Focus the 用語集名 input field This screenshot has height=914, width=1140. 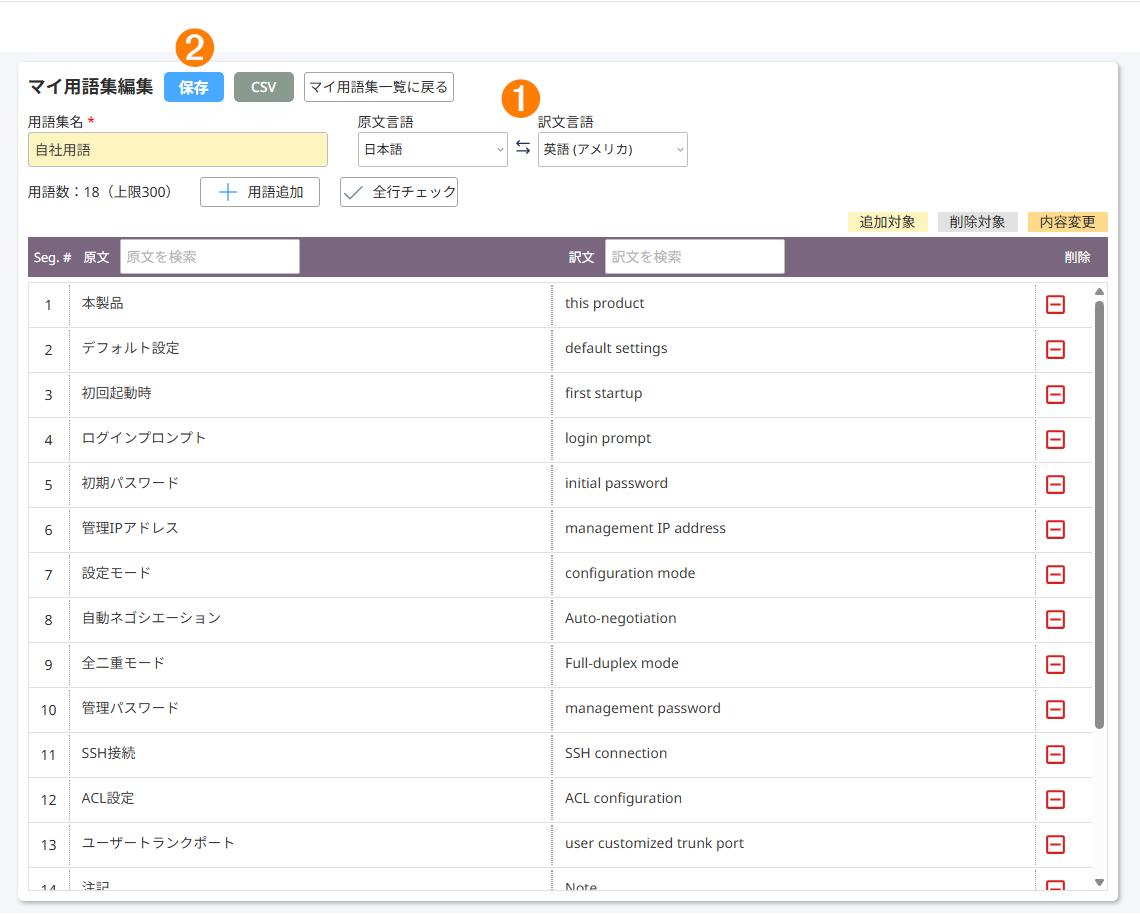click(178, 150)
